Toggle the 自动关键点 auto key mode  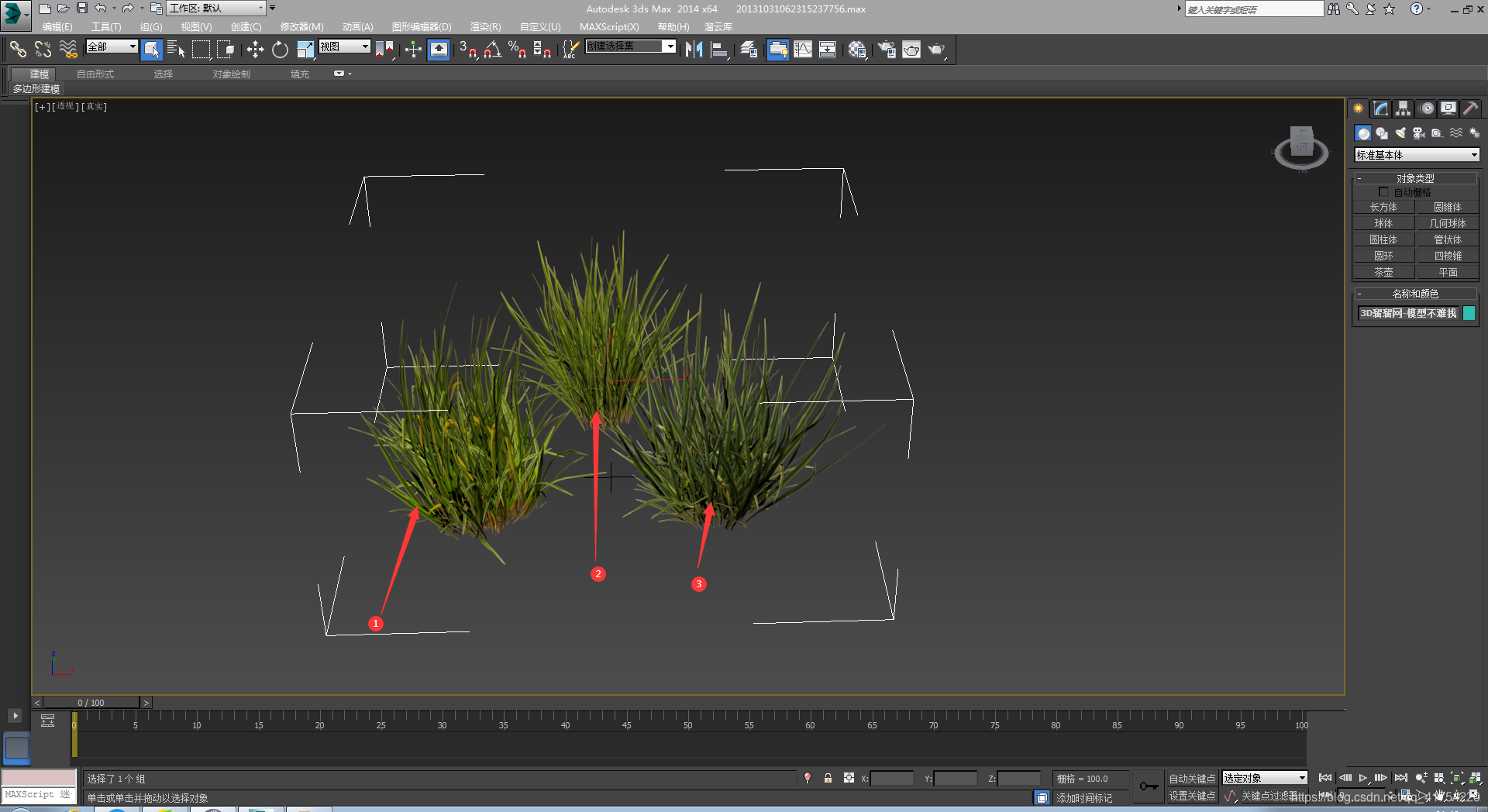pos(1192,779)
